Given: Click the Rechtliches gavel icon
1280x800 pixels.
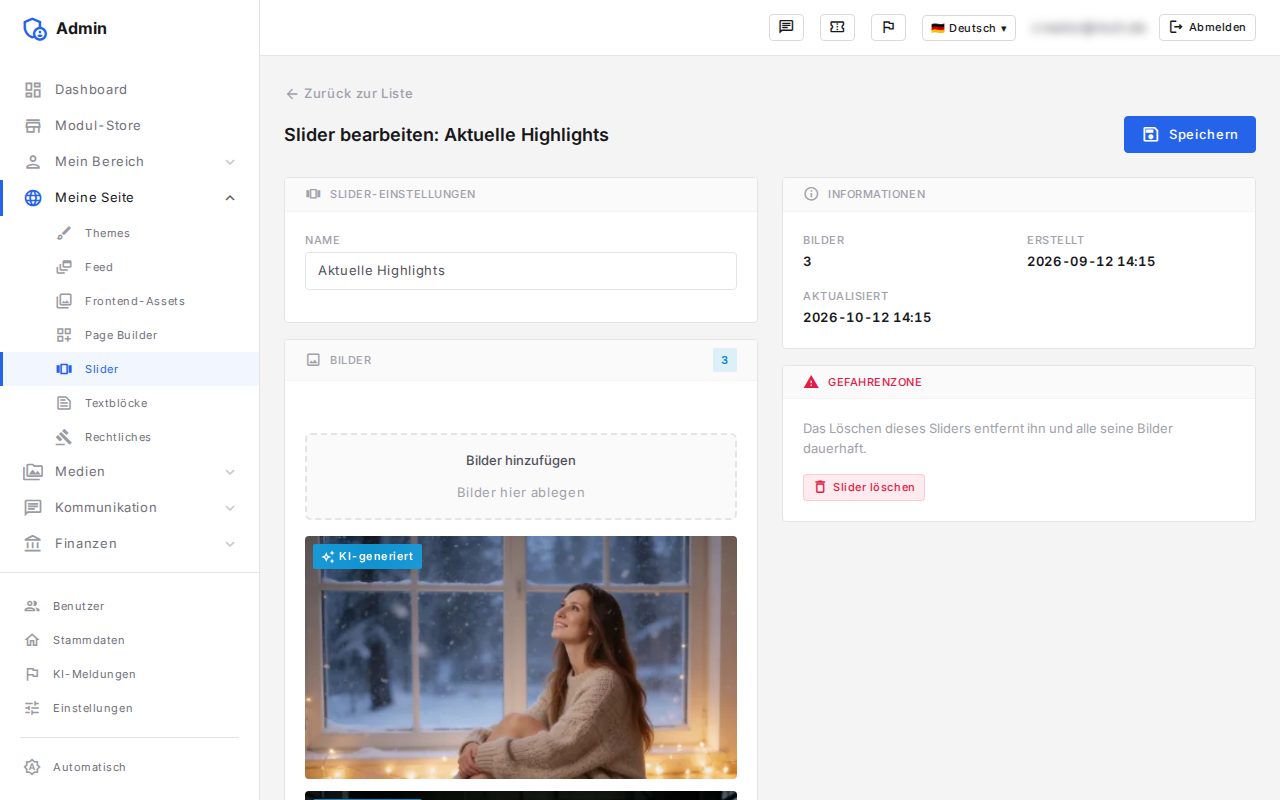Looking at the screenshot, I should click(64, 437).
